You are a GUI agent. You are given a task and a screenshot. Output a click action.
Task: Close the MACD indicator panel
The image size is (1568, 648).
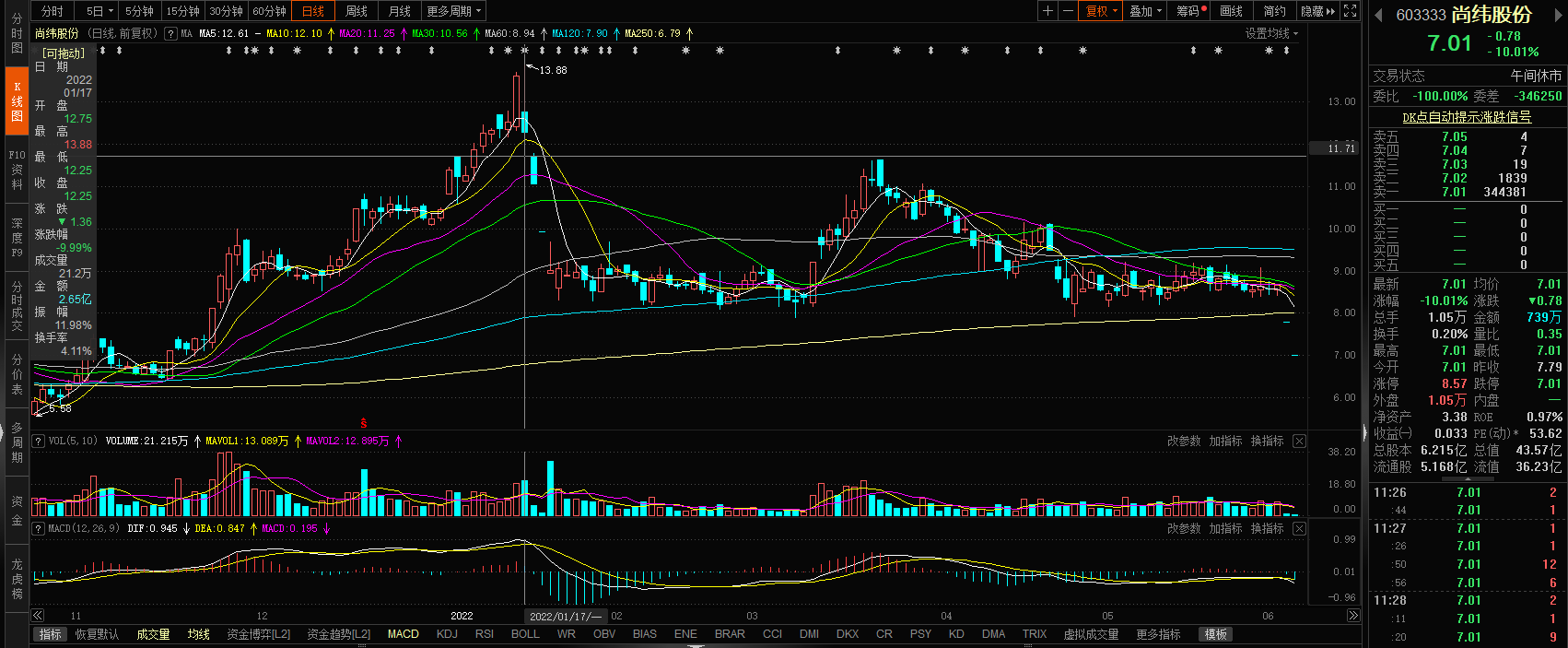pos(1299,529)
